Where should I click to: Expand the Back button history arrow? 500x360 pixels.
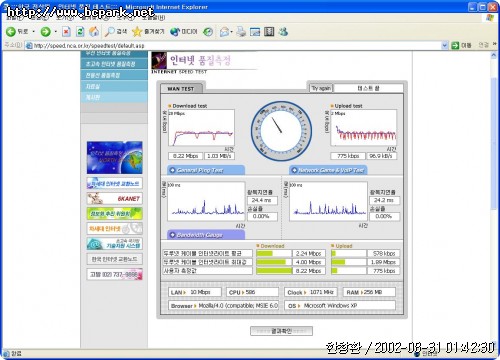click(34, 32)
